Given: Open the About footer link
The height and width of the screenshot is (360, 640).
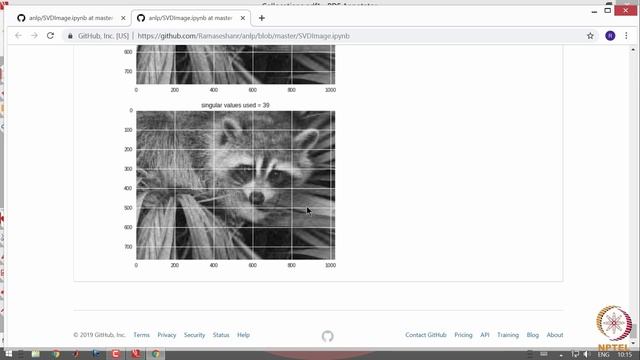Looking at the screenshot, I should click(x=555, y=335).
